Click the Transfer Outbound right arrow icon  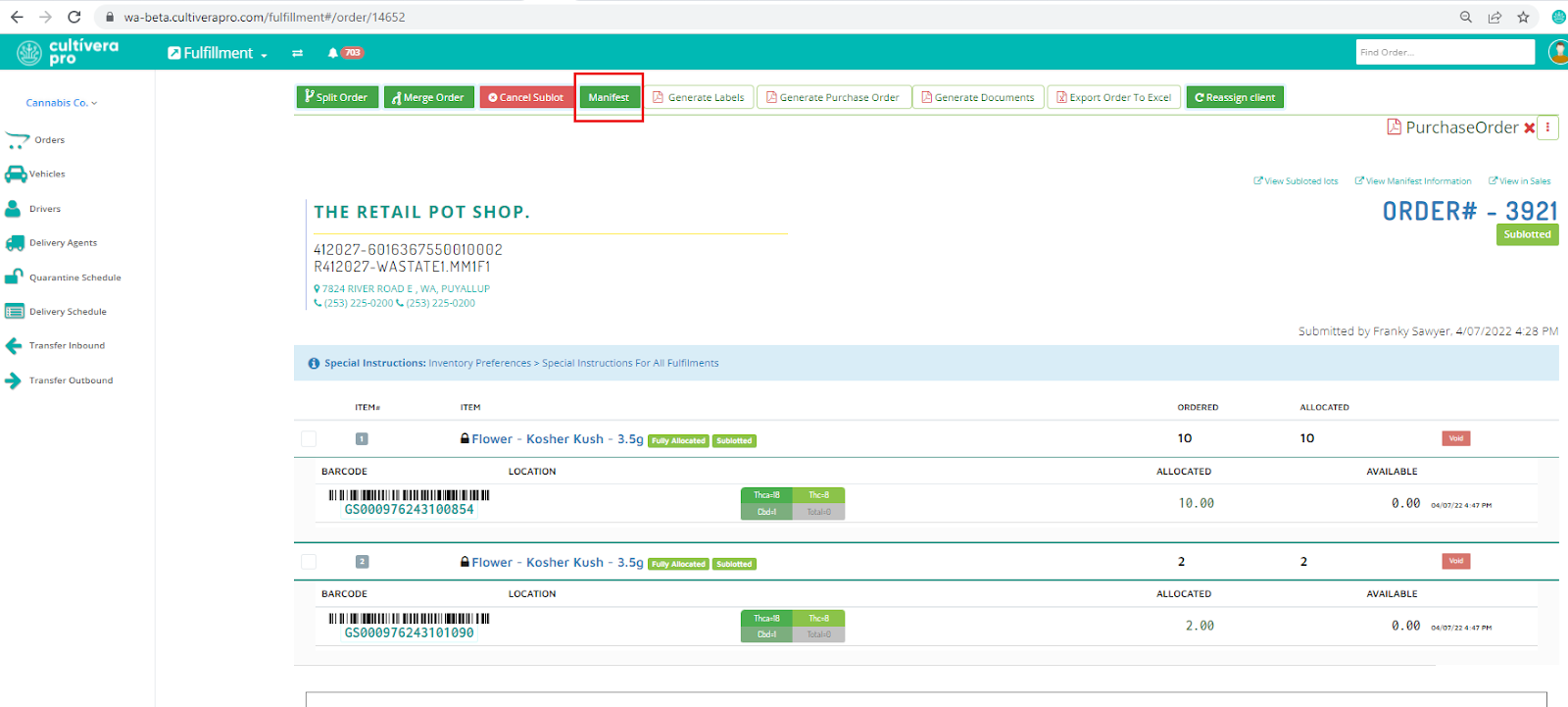13,380
